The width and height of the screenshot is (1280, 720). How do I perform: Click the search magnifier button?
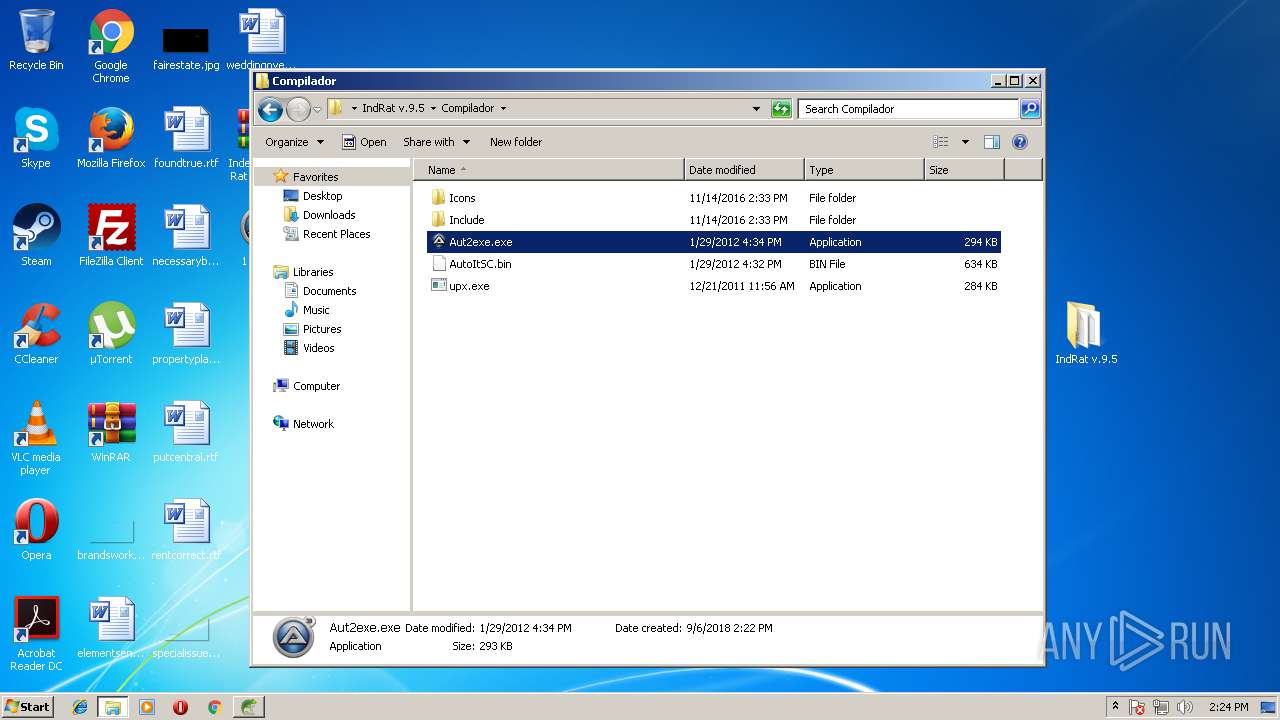point(1029,109)
